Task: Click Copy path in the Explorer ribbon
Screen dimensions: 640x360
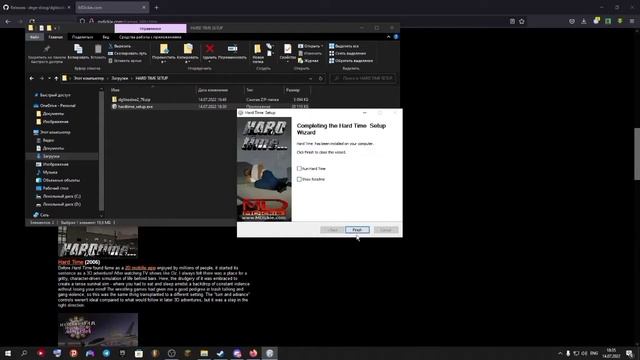Action: coord(127,53)
